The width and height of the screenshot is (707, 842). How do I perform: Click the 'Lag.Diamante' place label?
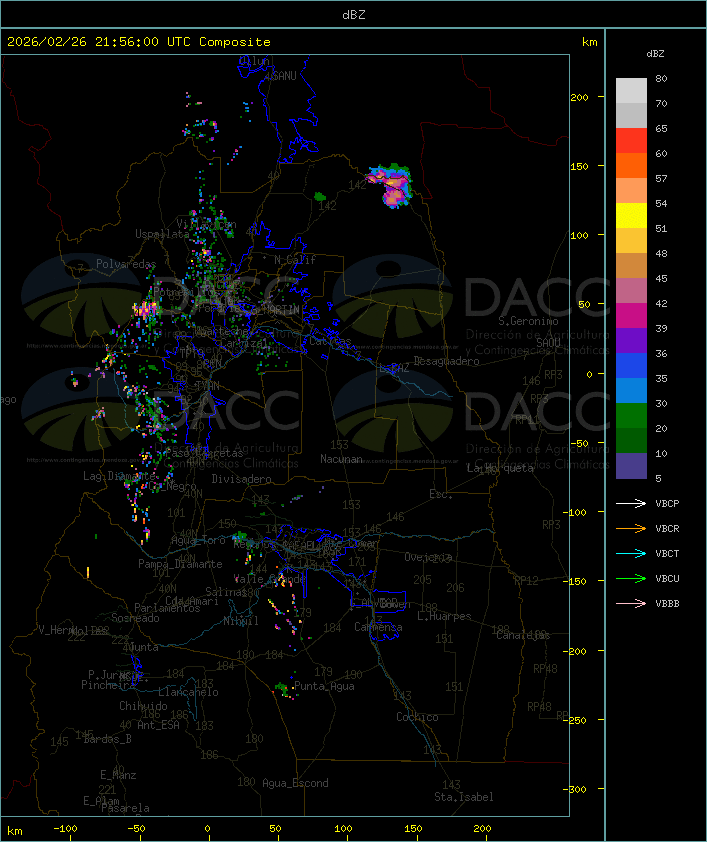pos(119,476)
